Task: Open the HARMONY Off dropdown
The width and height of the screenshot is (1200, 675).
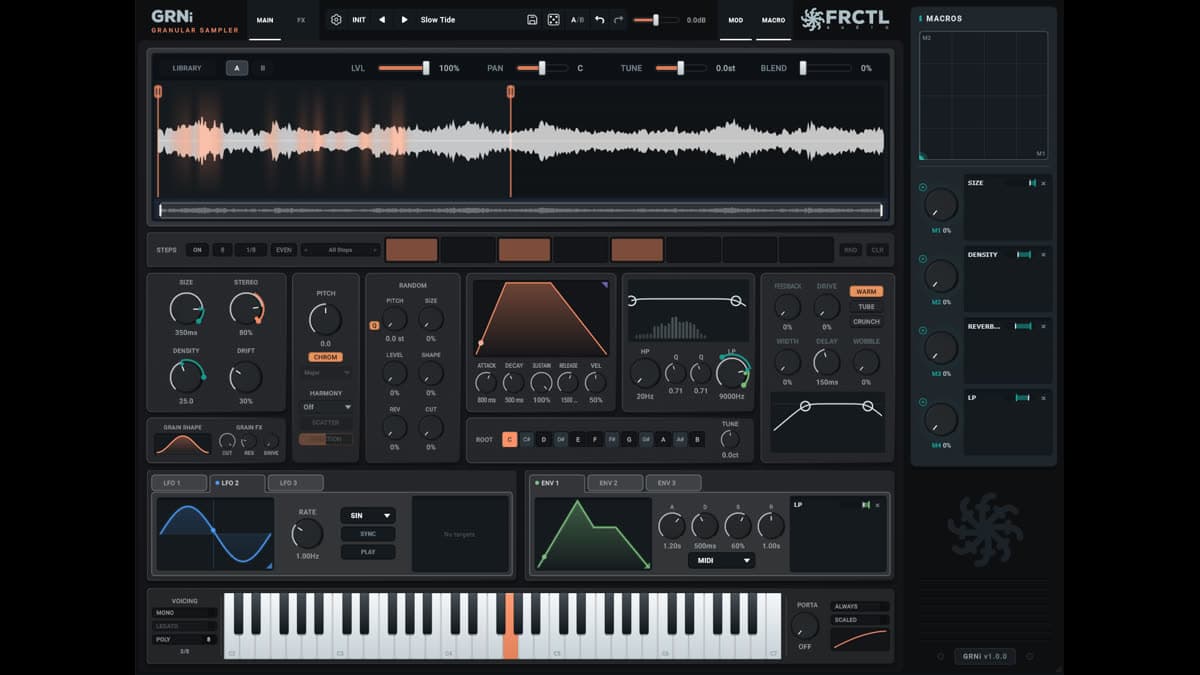Action: click(x=326, y=407)
